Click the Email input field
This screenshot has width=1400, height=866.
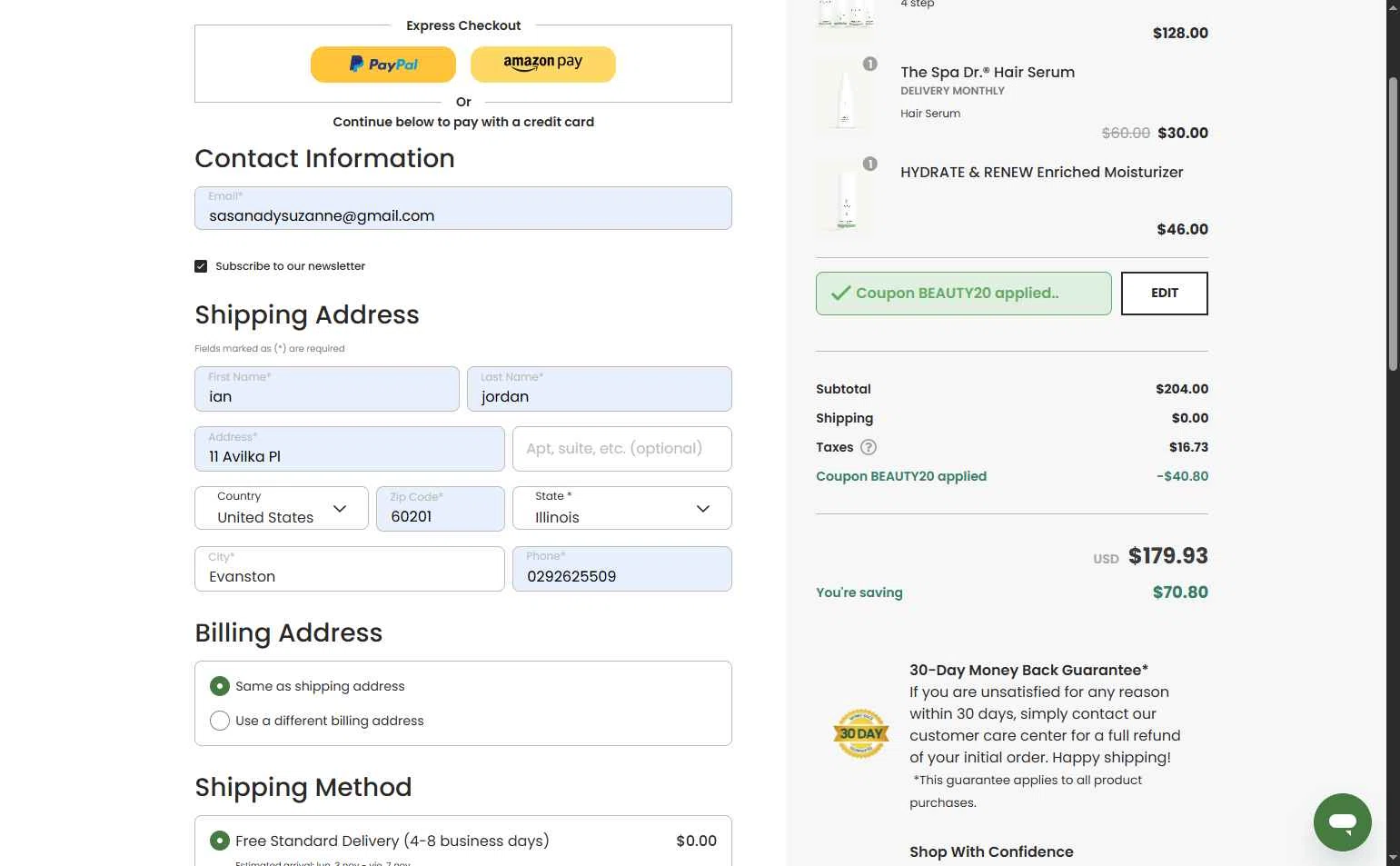(463, 208)
